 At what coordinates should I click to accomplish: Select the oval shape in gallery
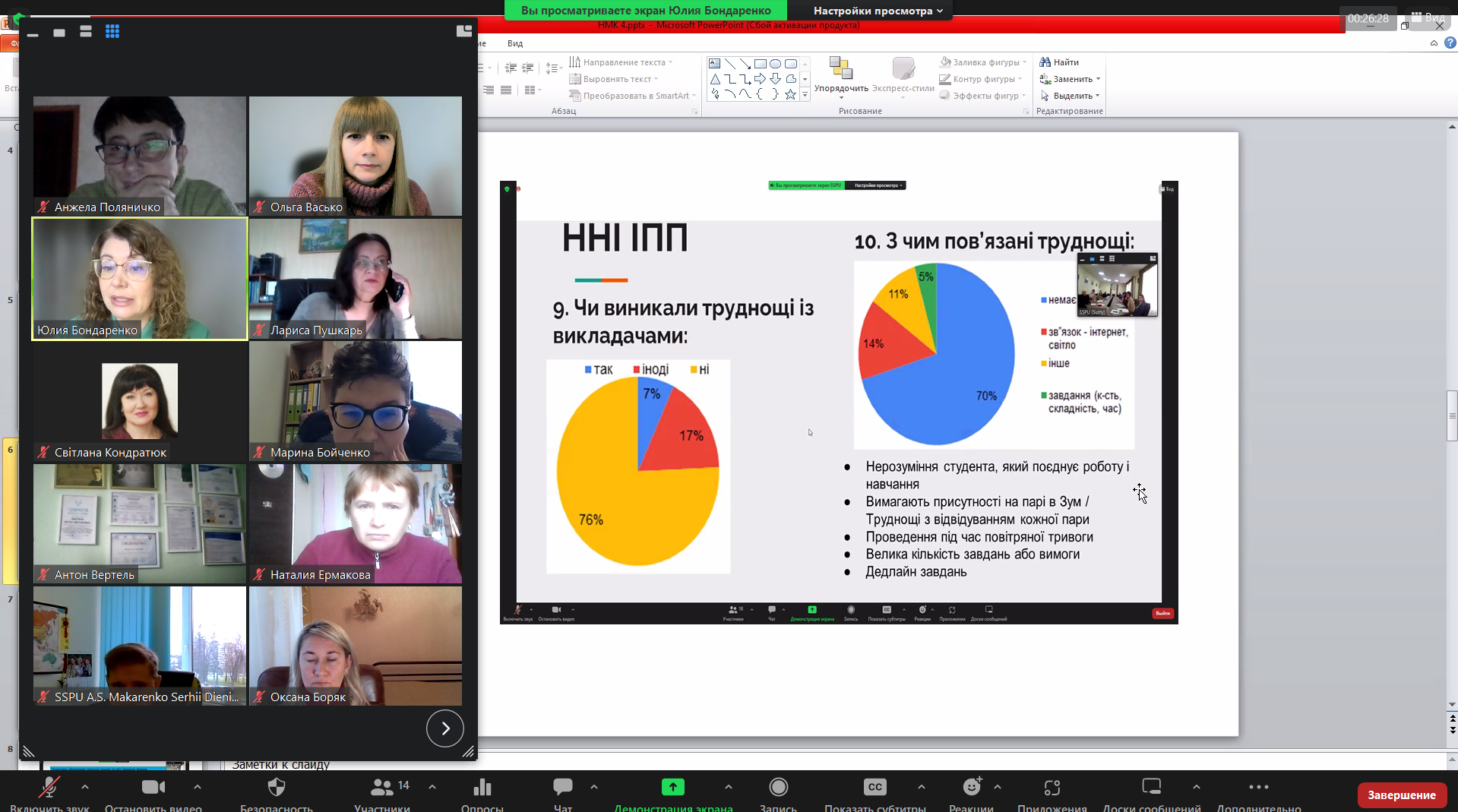775,64
